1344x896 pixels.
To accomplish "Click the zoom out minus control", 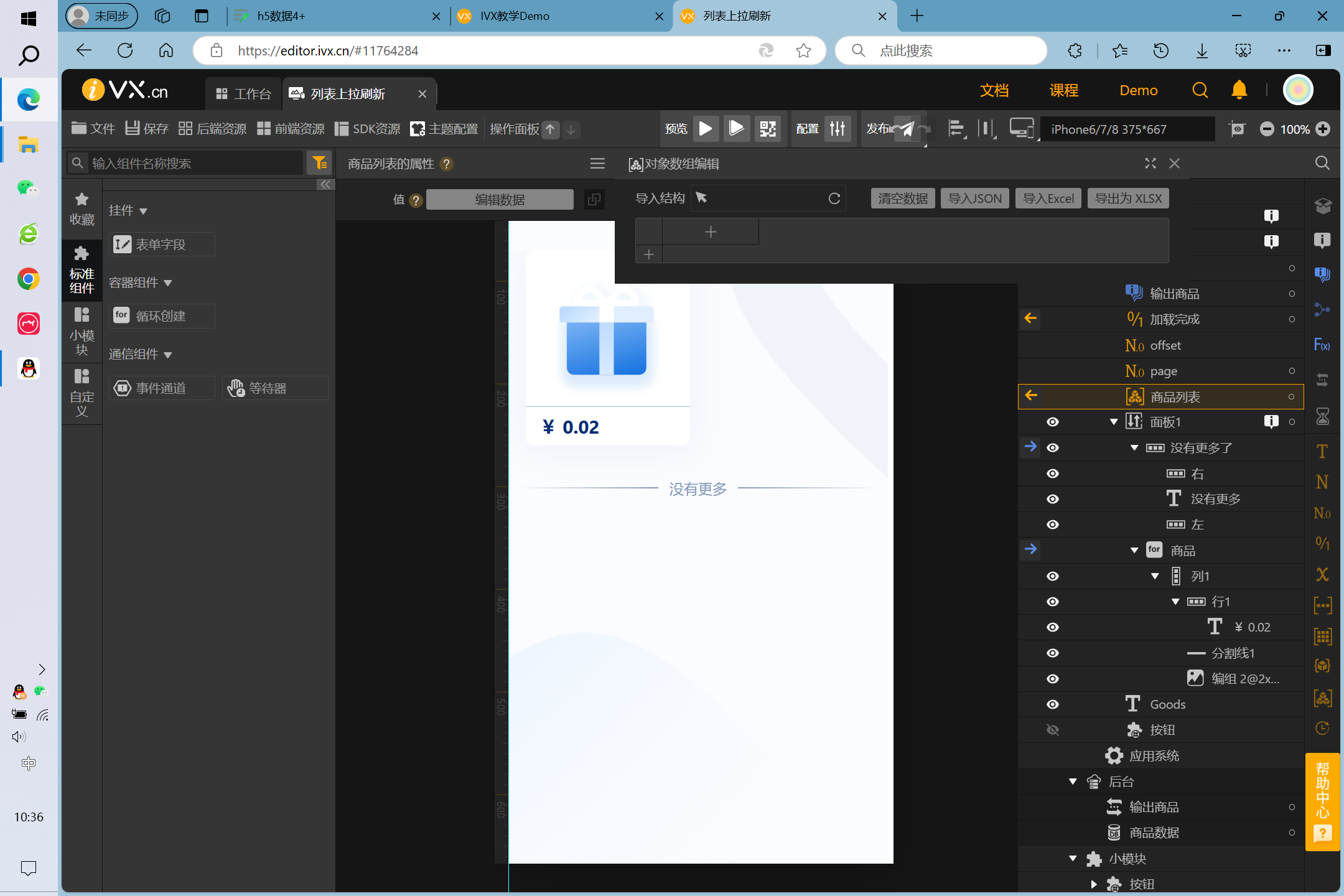I will click(x=1266, y=129).
